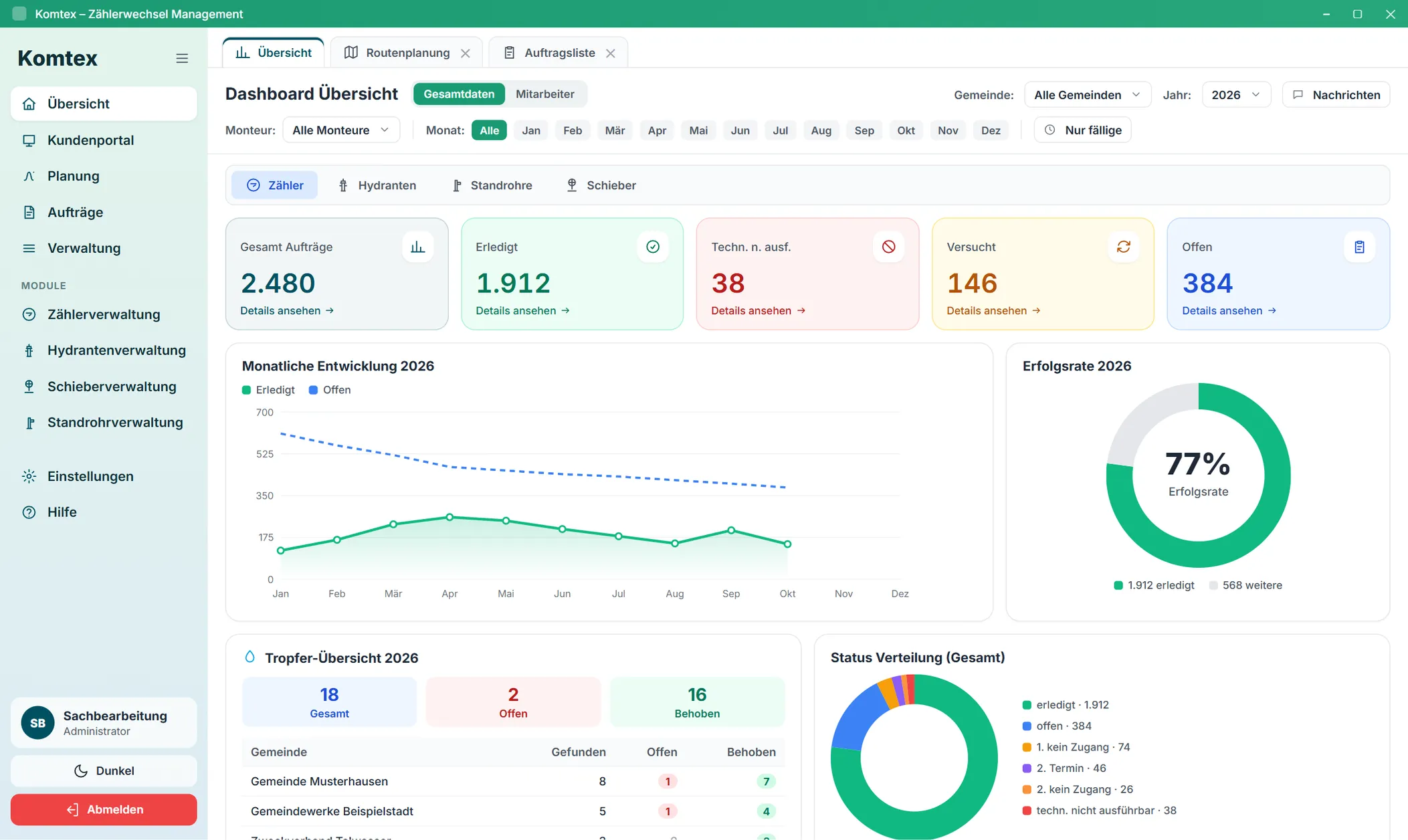Image resolution: width=1408 pixels, height=840 pixels.
Task: Click the prohibited icon on Techn. n. ausf. card
Action: (888, 247)
